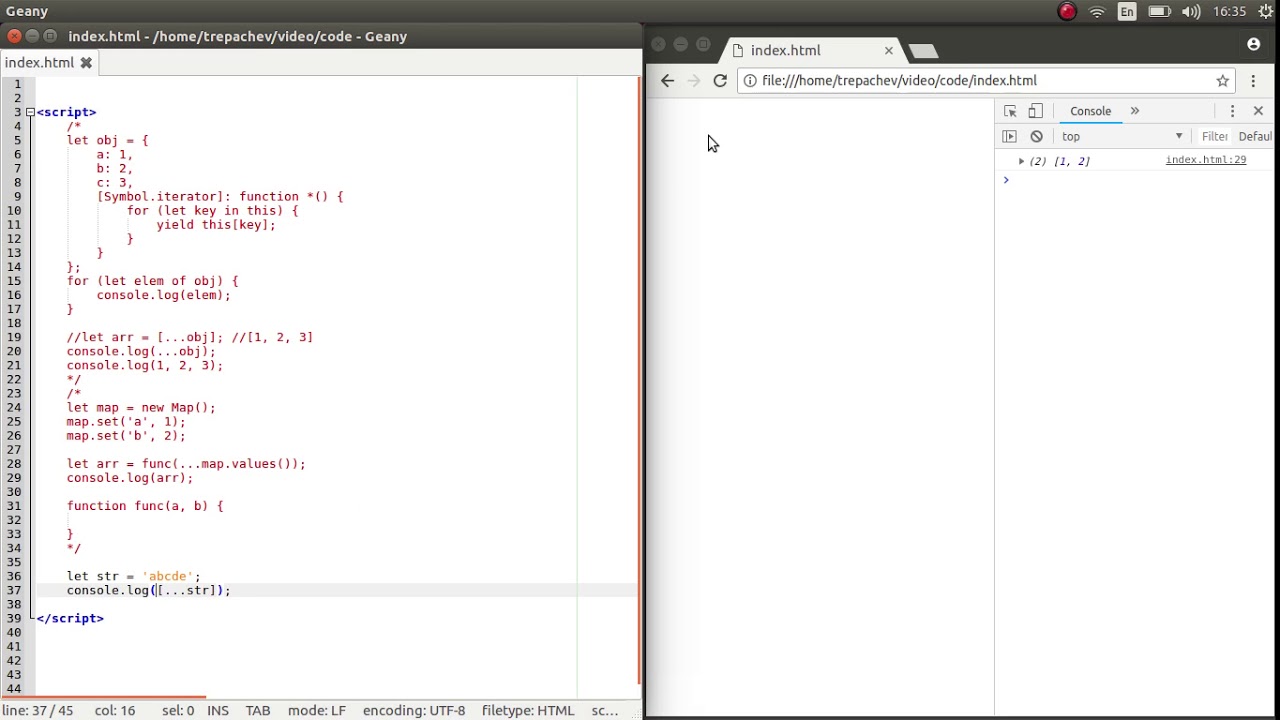Click the 'col: 16' status bar entry
Viewport: 1280px width, 720px height.
coord(115,711)
